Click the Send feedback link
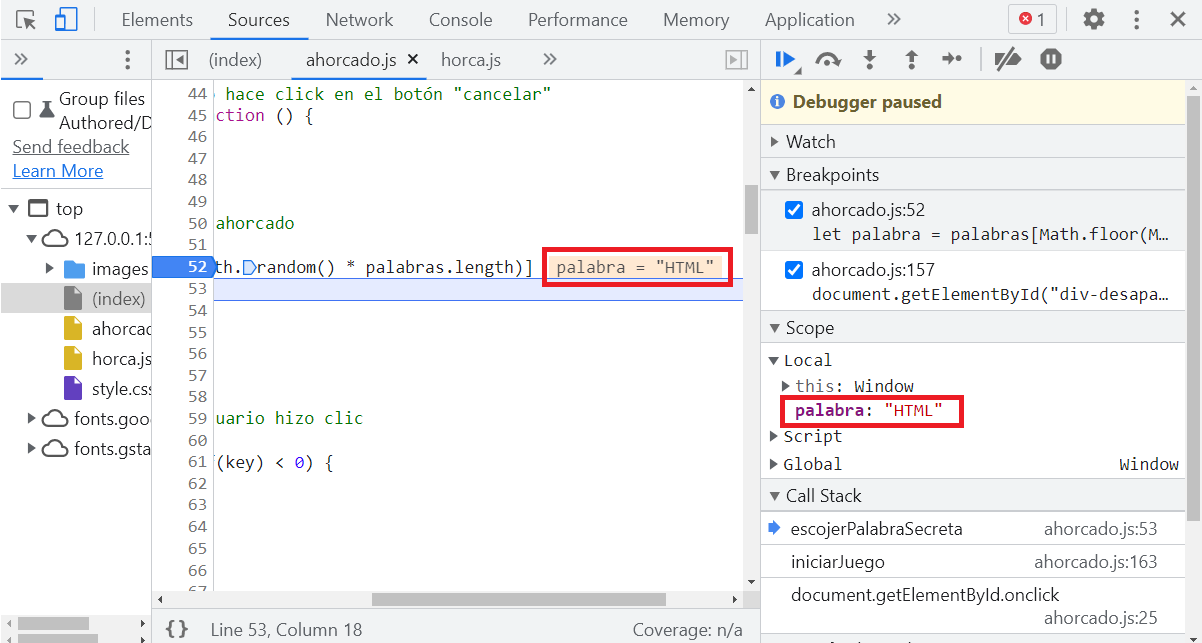1202x643 pixels. (x=71, y=147)
